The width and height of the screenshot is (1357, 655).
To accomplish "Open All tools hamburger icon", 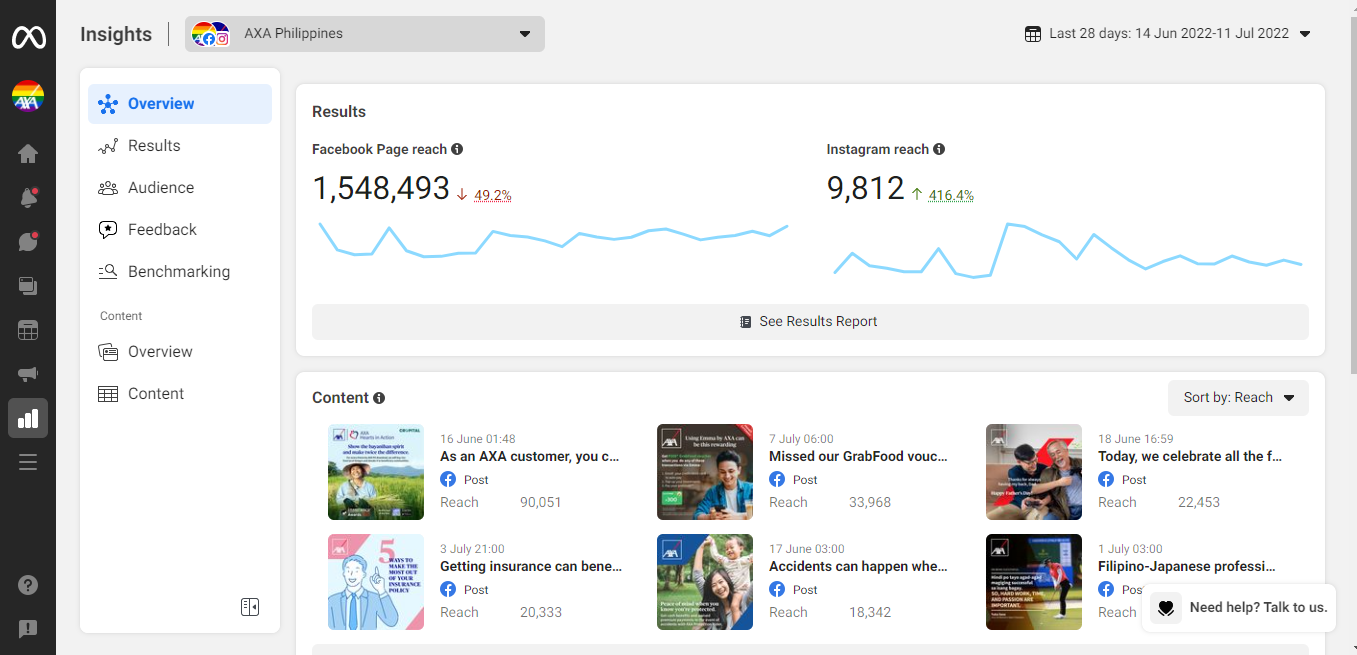I will 28,462.
